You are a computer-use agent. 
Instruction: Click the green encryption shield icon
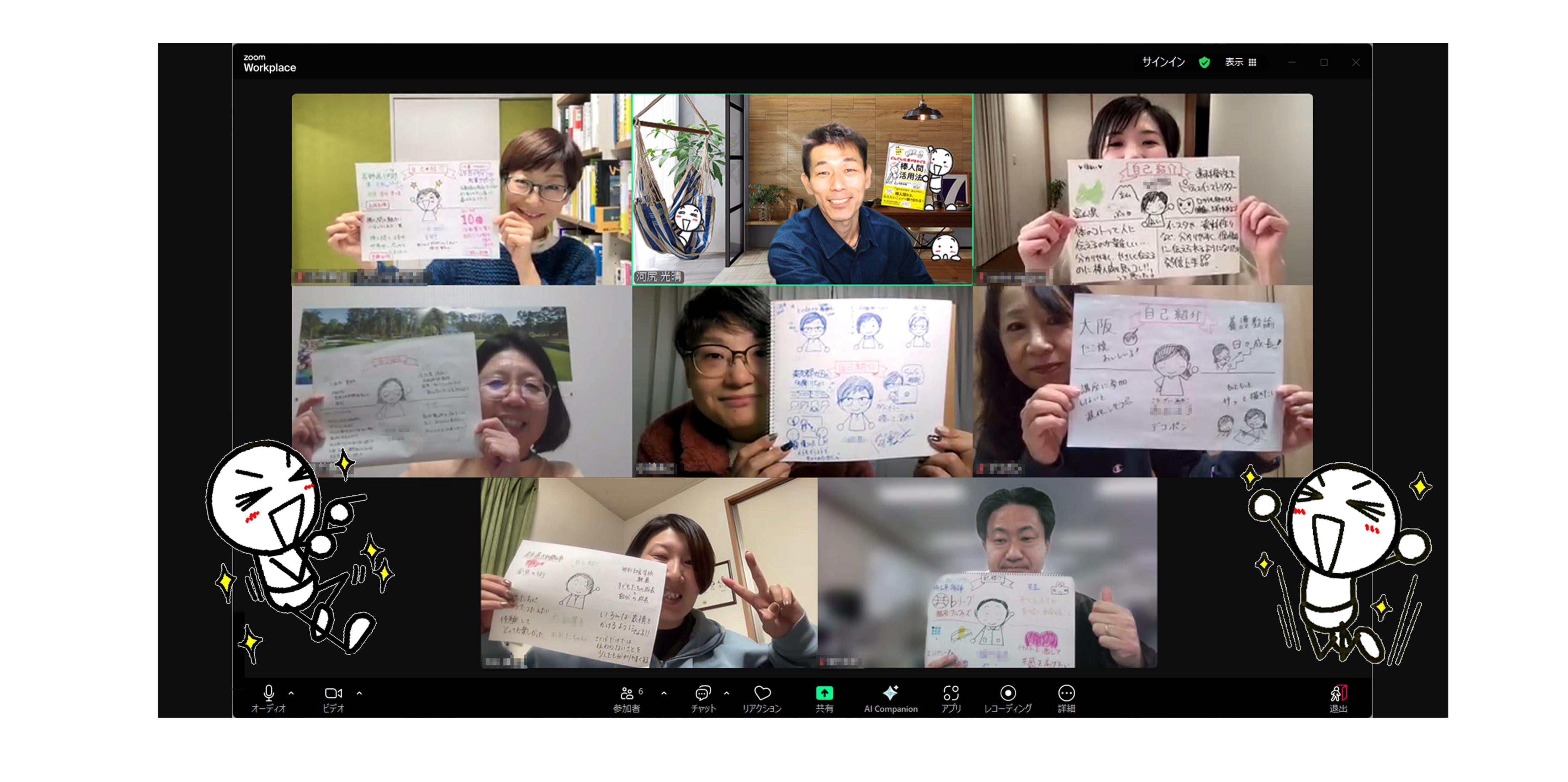[x=1204, y=62]
